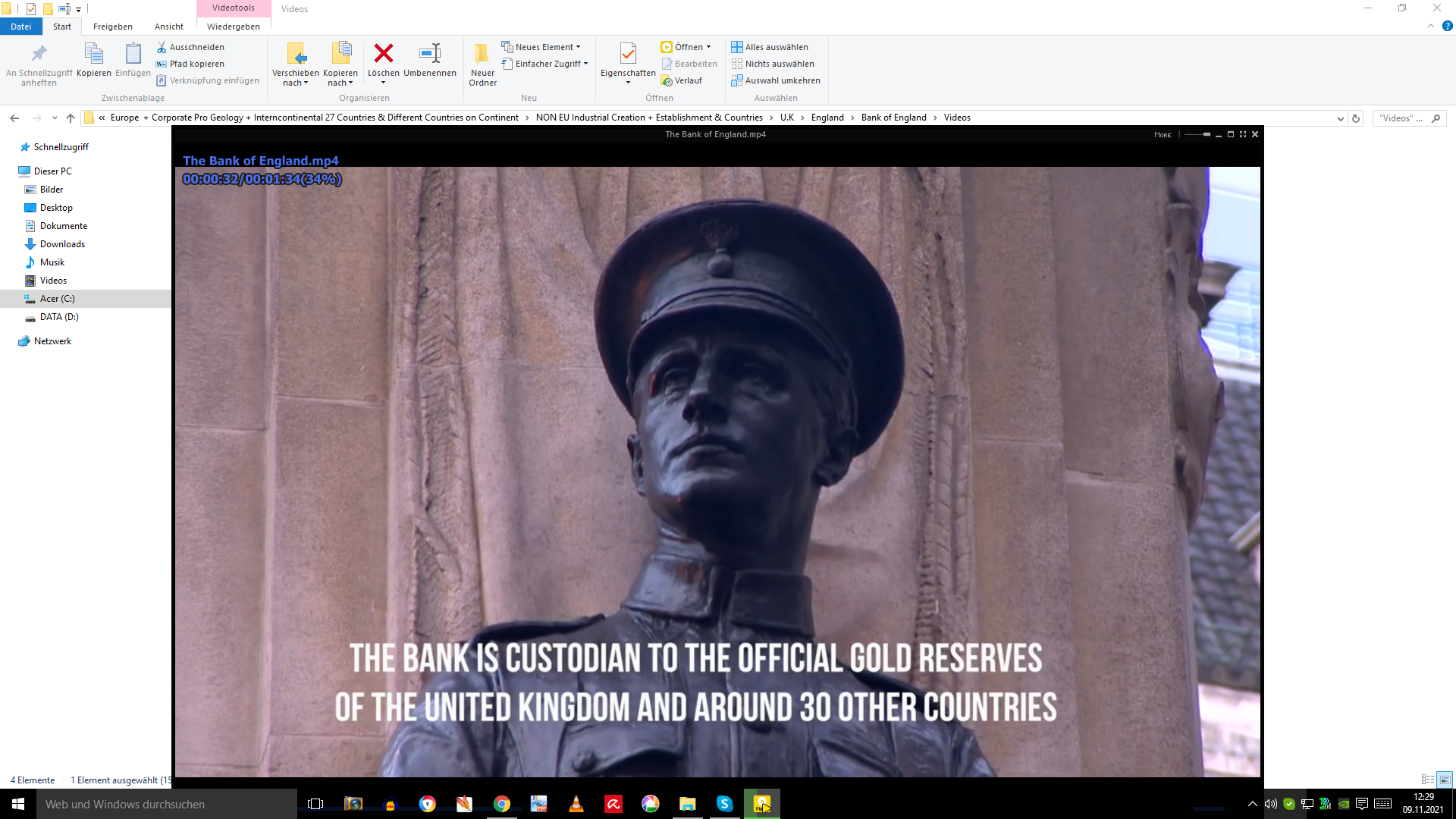Click Alles auswählen
This screenshot has height=819, width=1456.
point(770,47)
